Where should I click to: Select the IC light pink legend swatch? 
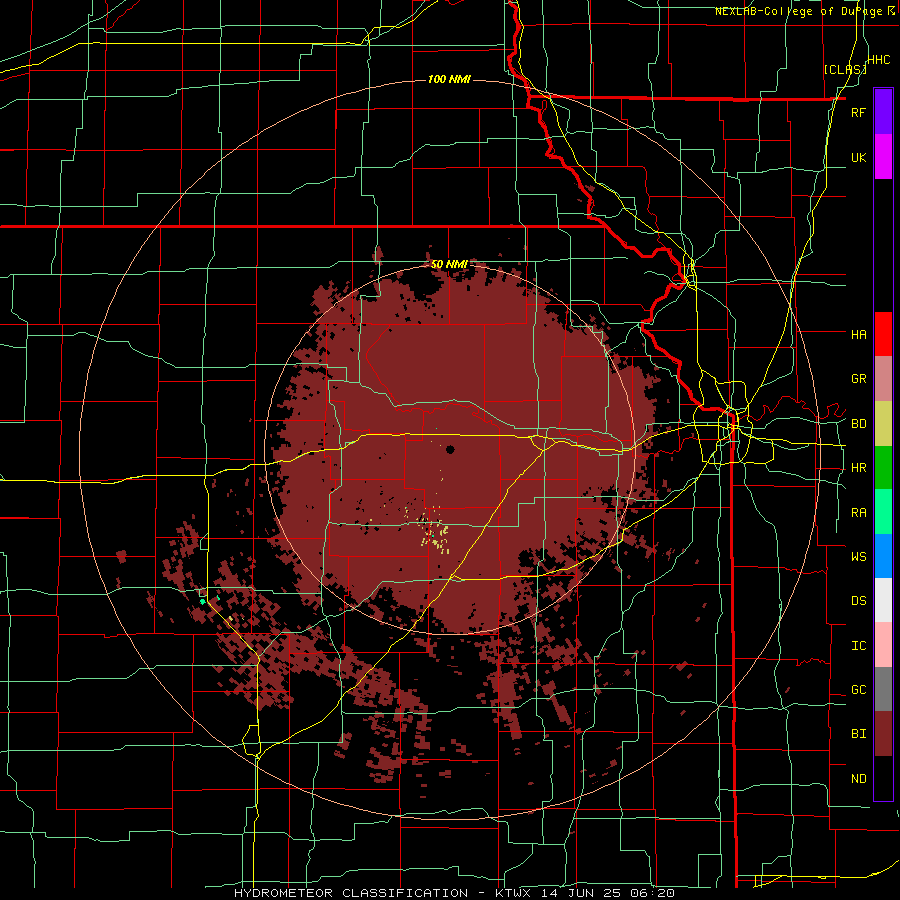coord(883,645)
